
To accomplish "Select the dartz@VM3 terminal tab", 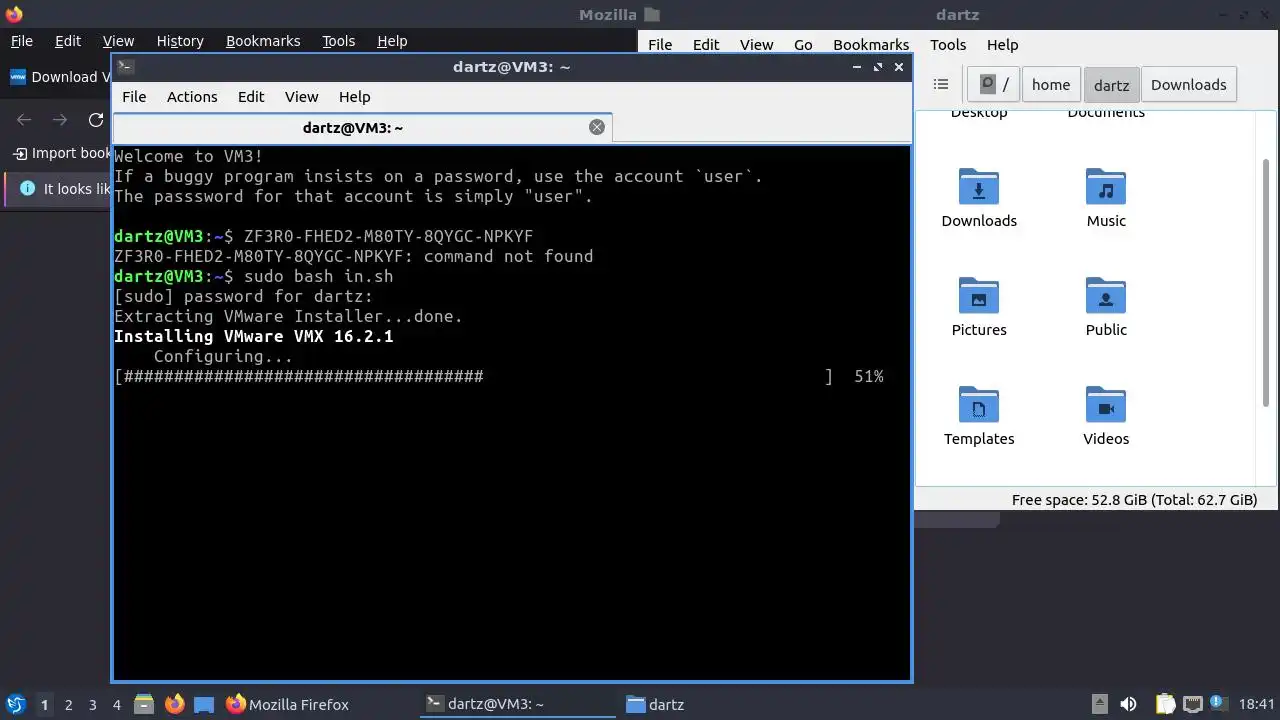I will pos(362,128).
